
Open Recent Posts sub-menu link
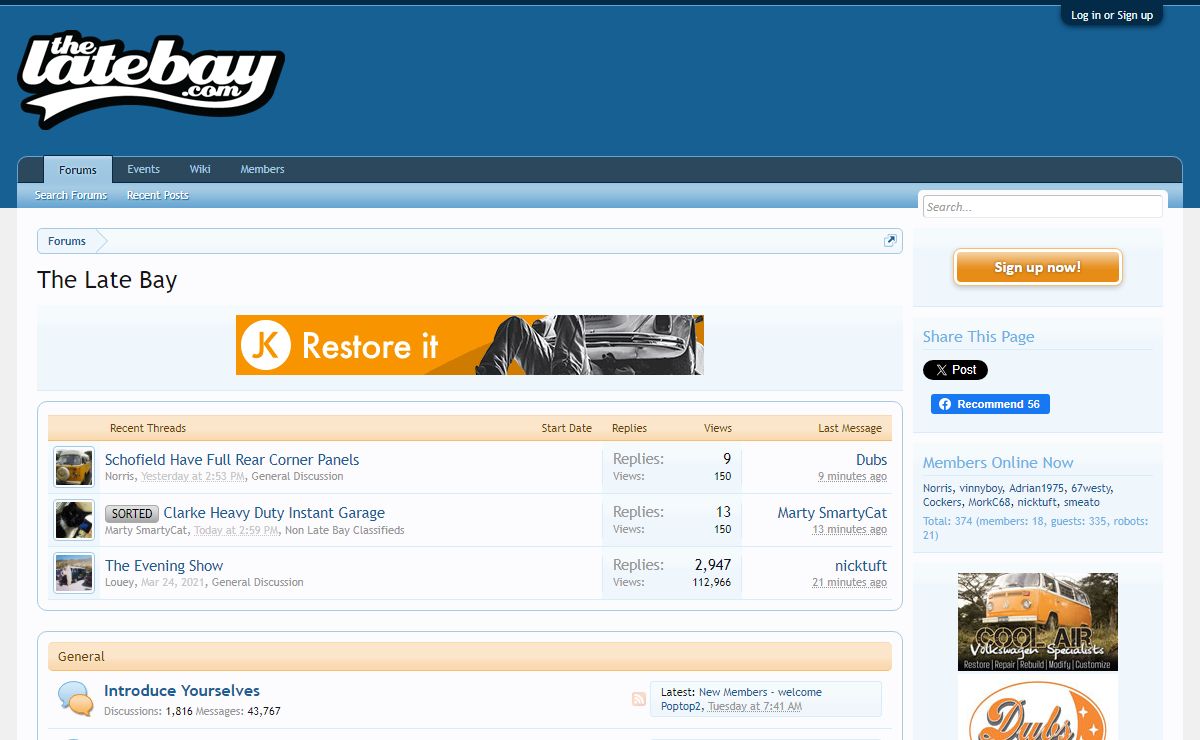click(x=158, y=195)
